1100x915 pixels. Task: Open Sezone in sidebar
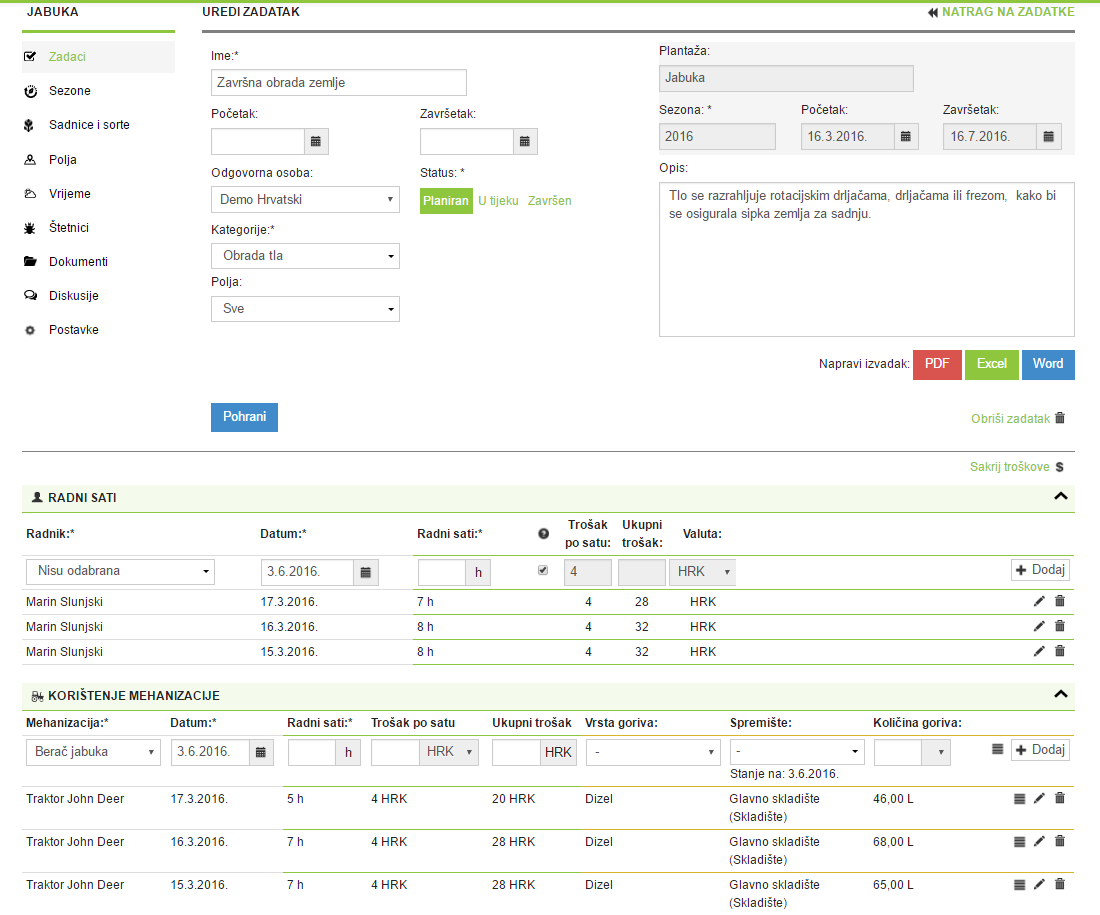(x=69, y=91)
